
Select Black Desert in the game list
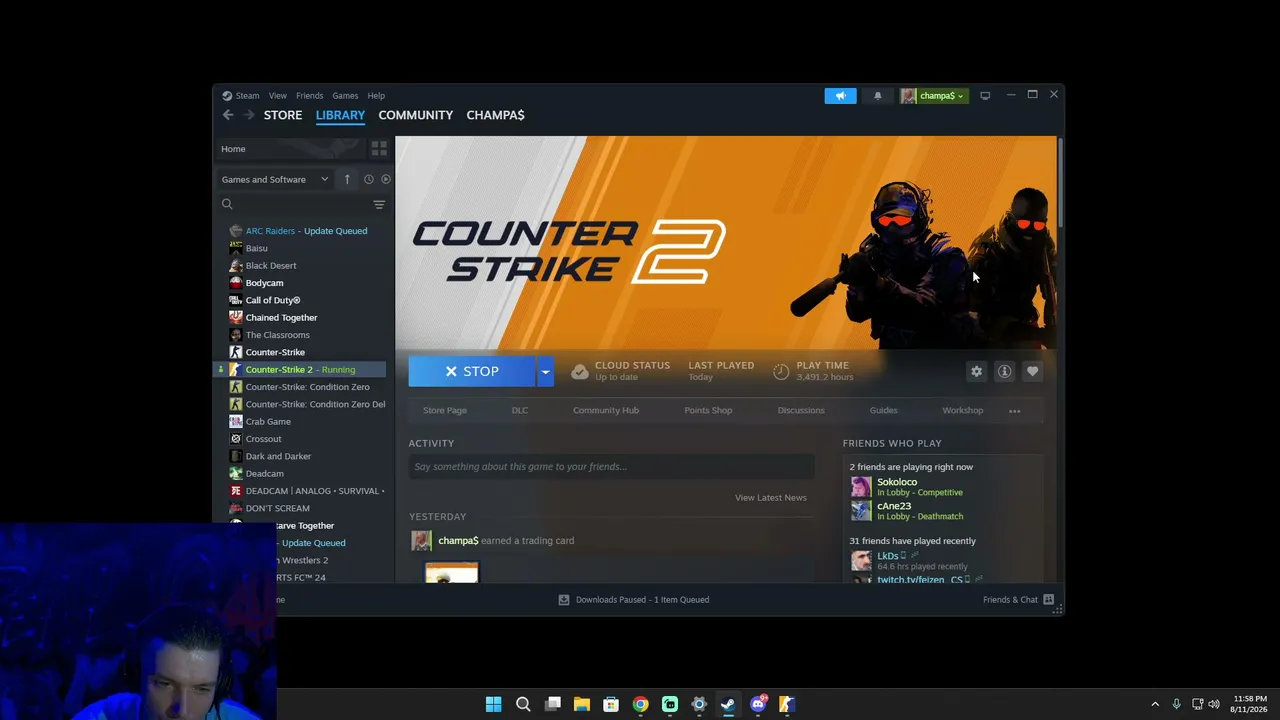[302, 266]
